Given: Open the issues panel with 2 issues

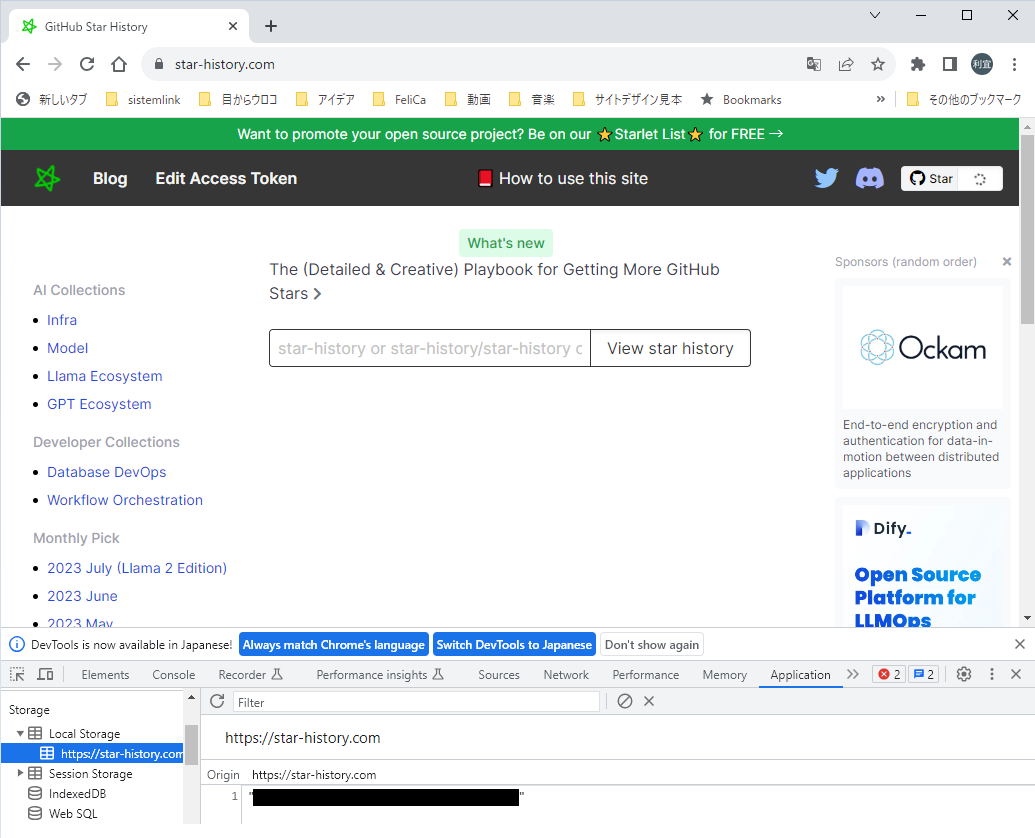Looking at the screenshot, I should tap(923, 674).
